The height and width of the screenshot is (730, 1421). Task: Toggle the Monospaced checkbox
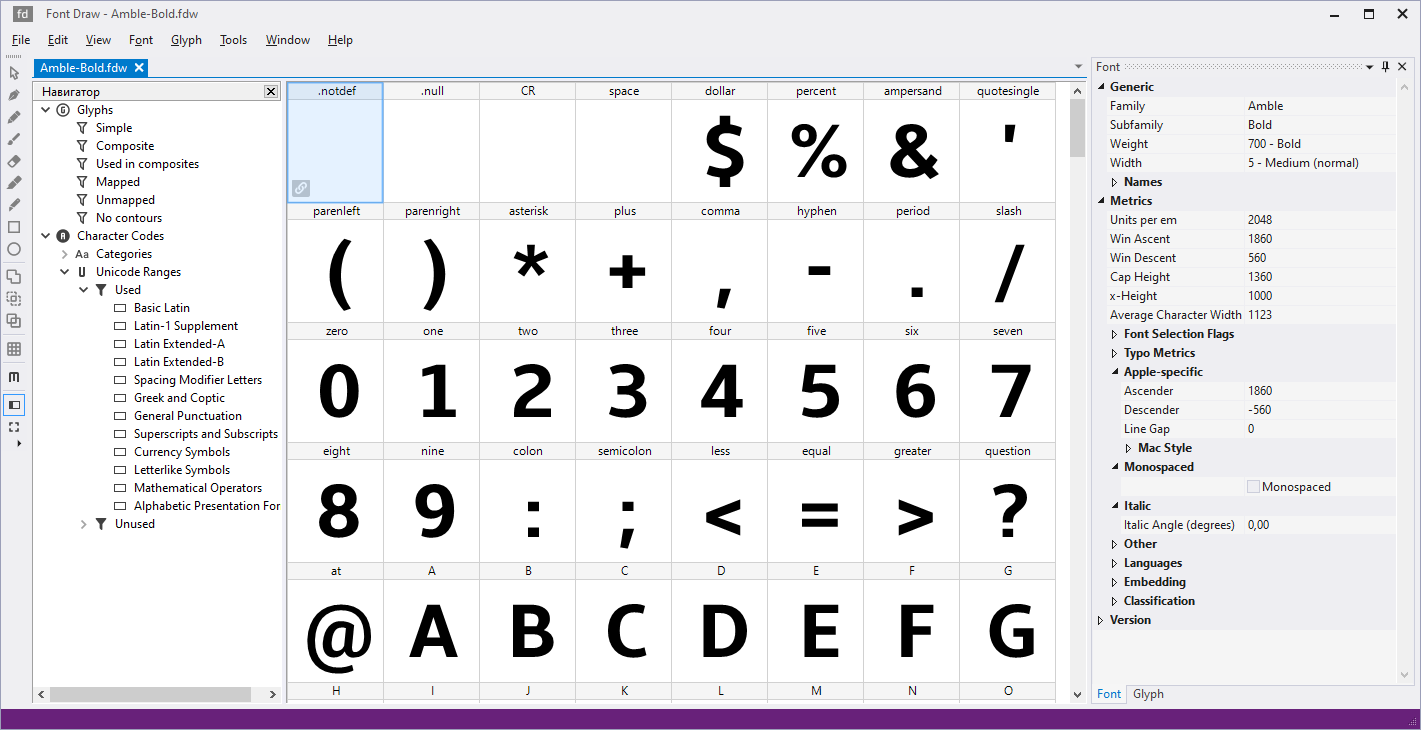pos(1253,487)
